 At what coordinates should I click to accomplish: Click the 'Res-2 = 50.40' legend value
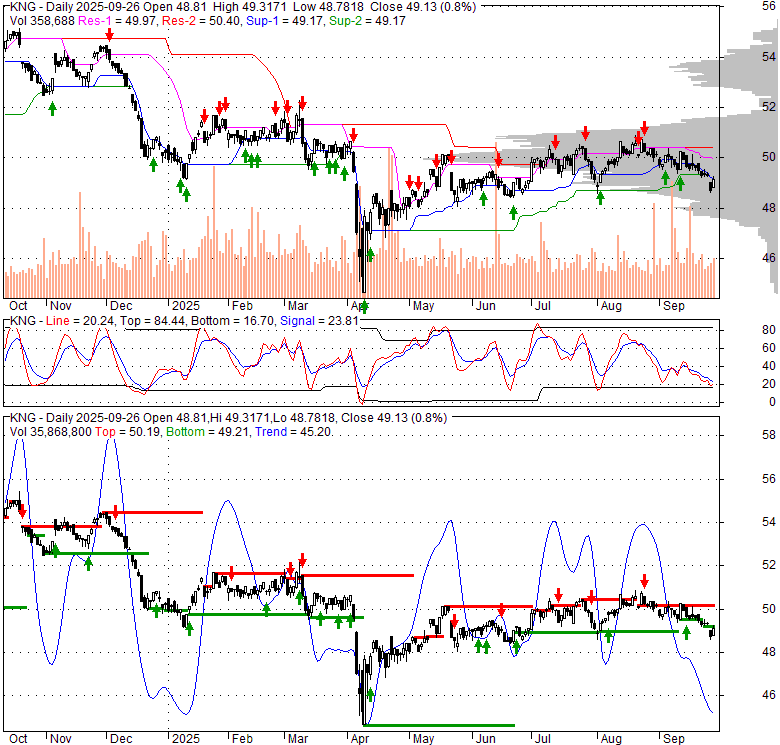pos(202,21)
